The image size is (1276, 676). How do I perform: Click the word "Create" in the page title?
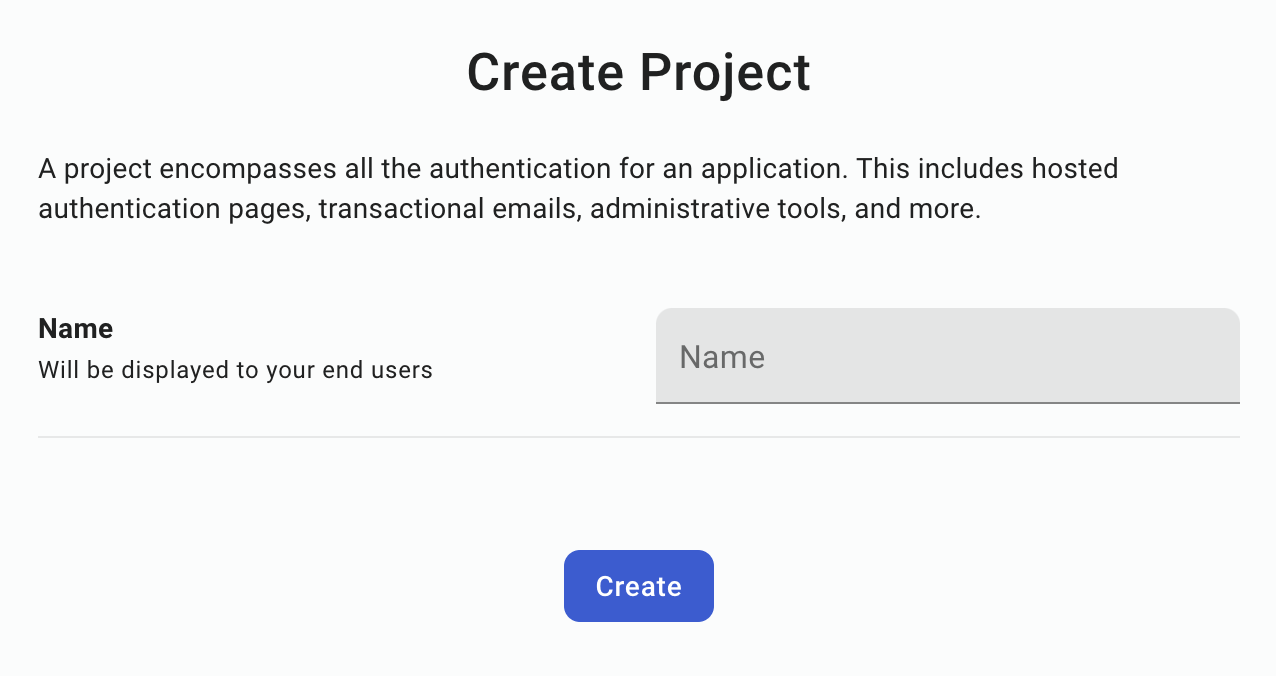pos(546,73)
